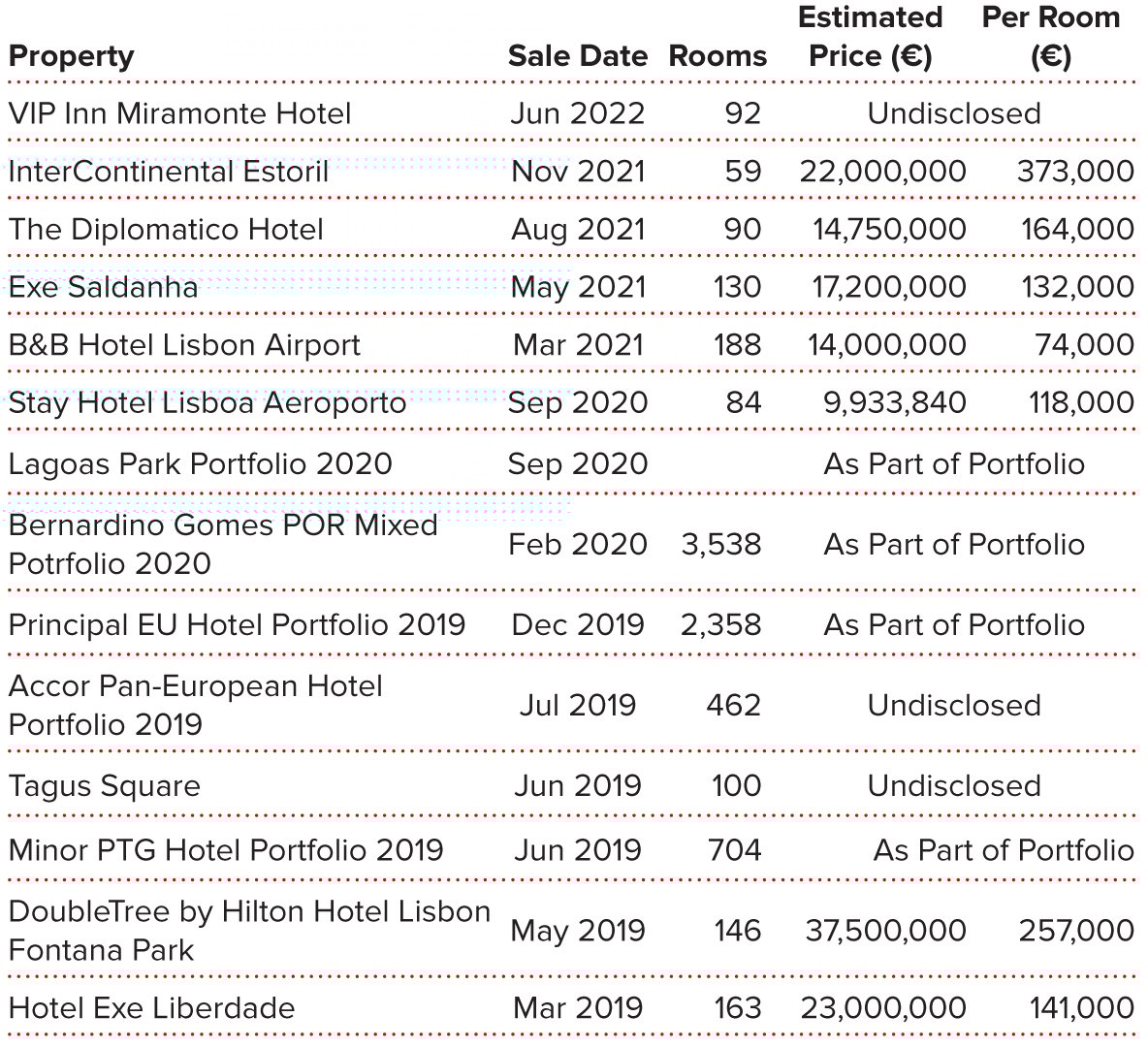Select DoubleTree by Hilton Fontana Park row
Image resolution: width=1148 pixels, height=1048 pixels.
[x=249, y=931]
